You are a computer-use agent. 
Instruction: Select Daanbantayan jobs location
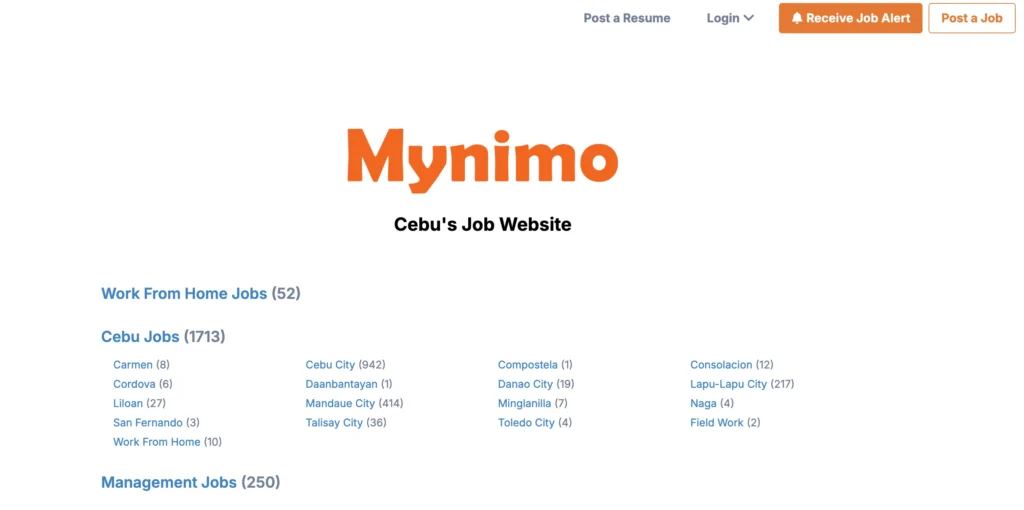click(x=341, y=384)
